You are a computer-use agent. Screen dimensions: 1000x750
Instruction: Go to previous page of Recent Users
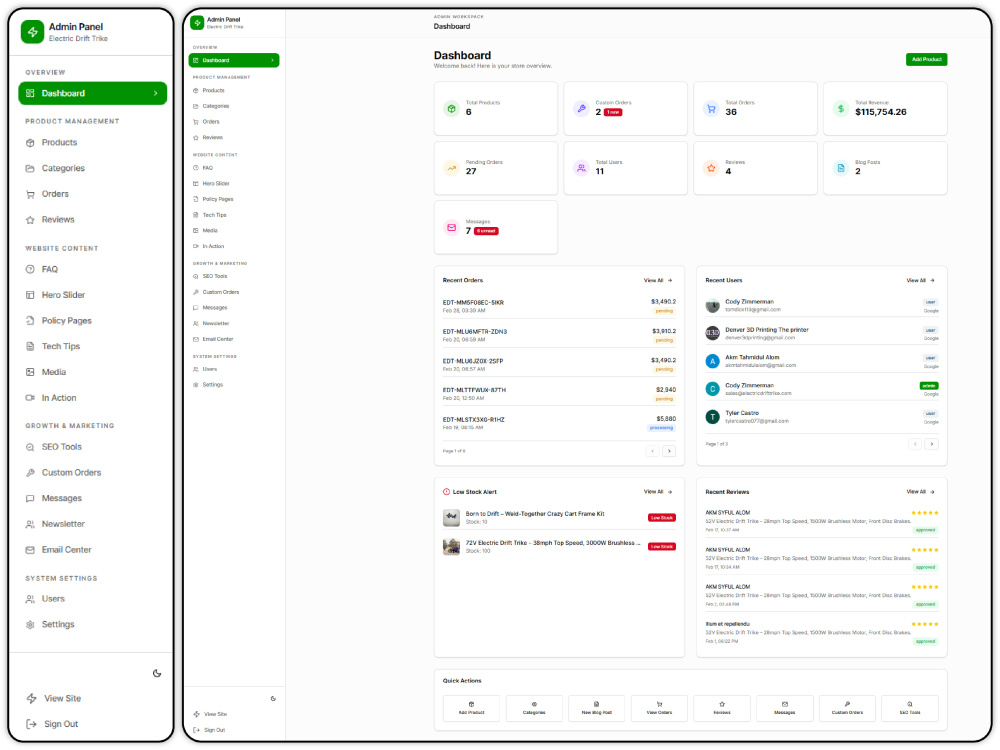click(915, 444)
